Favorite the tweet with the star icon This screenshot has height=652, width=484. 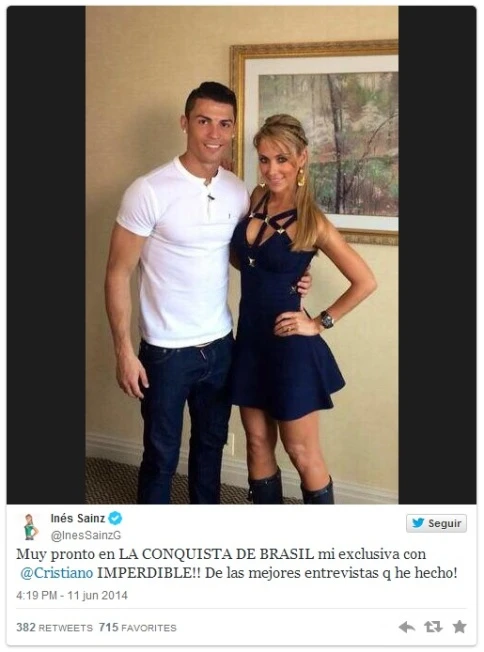click(459, 626)
